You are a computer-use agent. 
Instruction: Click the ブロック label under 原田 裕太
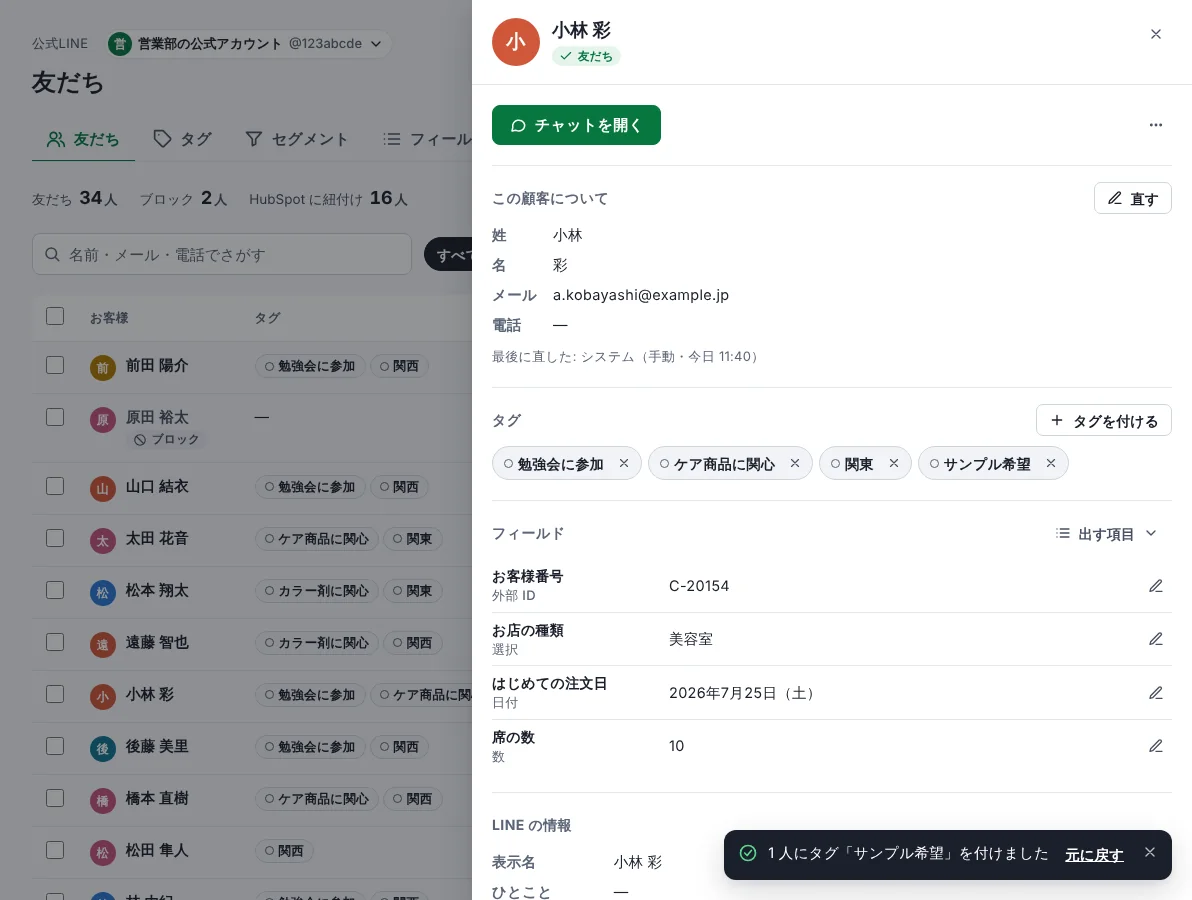pos(166,439)
